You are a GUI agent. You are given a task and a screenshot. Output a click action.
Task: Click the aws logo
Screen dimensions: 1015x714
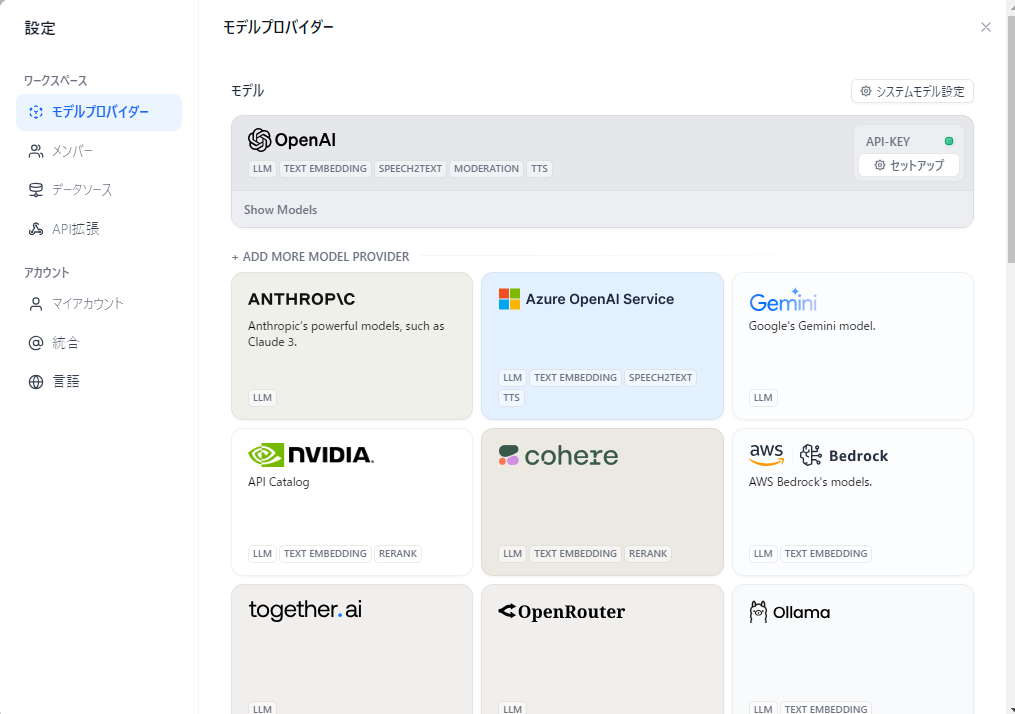tap(766, 454)
